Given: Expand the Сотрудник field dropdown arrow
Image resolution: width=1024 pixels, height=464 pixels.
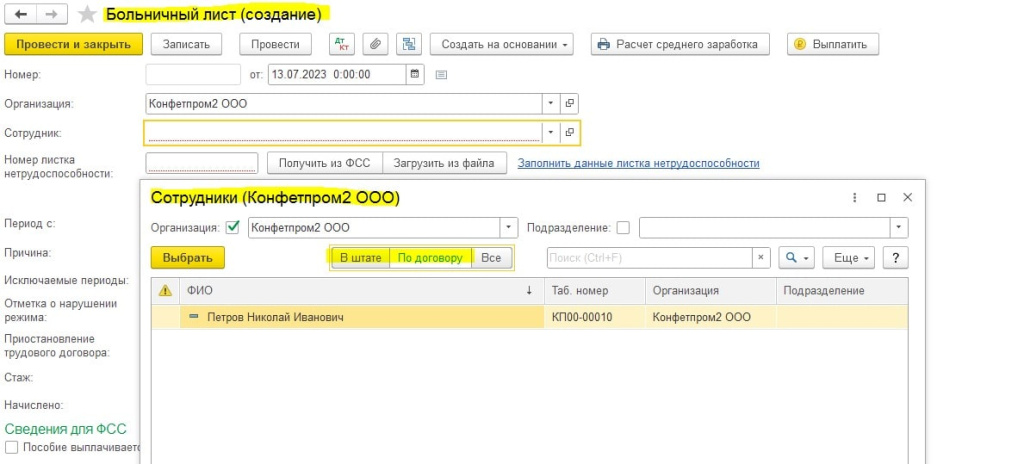Looking at the screenshot, I should pyautogui.click(x=550, y=132).
